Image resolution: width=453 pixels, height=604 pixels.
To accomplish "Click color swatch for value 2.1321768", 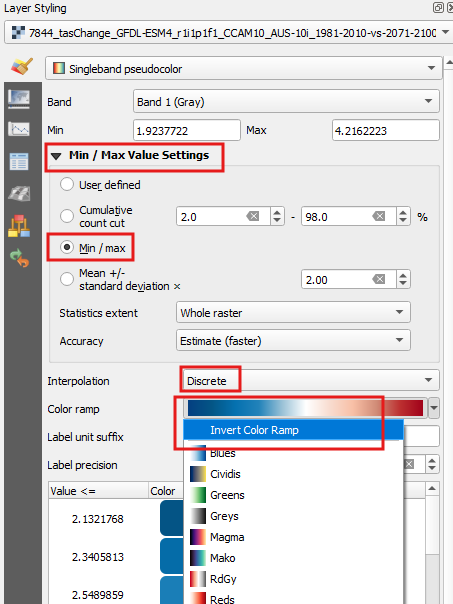I will click(171, 518).
